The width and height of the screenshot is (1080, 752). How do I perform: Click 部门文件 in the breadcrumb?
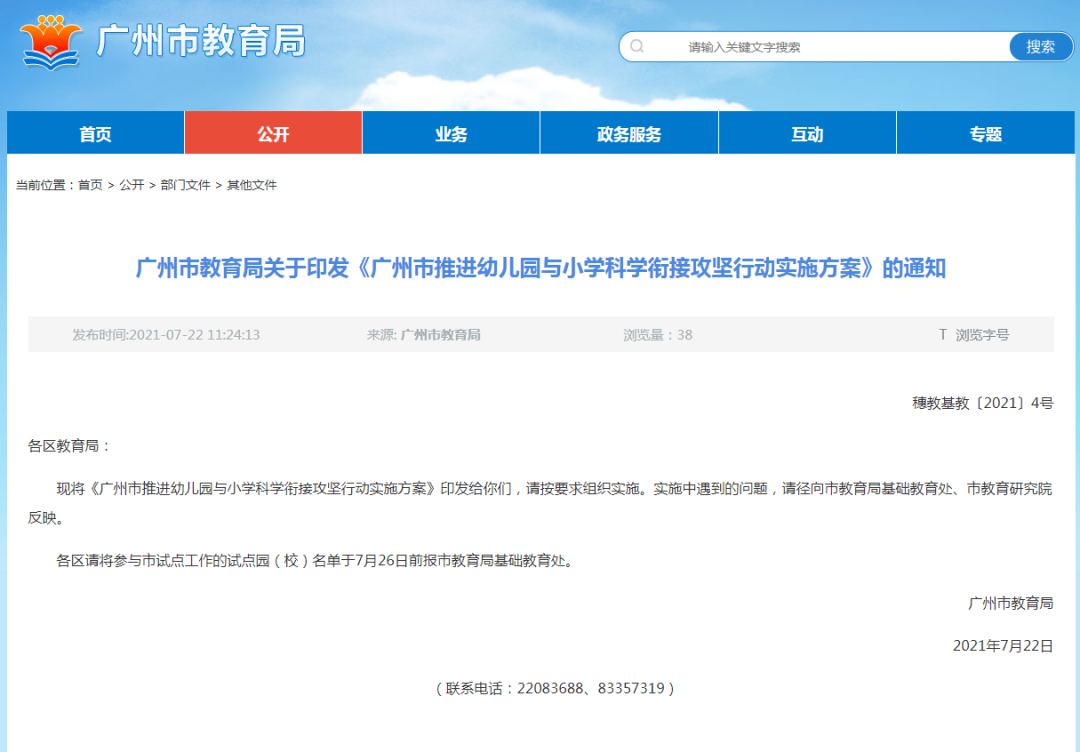185,185
